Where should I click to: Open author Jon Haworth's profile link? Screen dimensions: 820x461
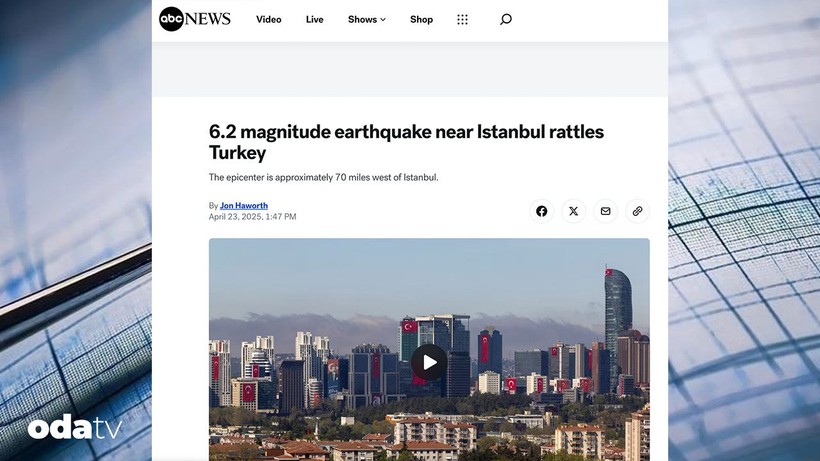(244, 206)
